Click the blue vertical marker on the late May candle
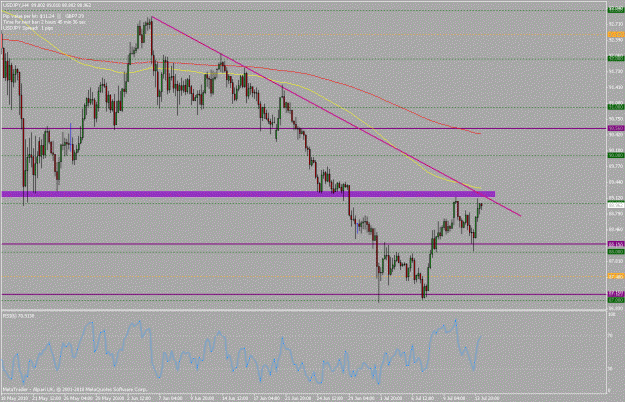 [x=71, y=137]
